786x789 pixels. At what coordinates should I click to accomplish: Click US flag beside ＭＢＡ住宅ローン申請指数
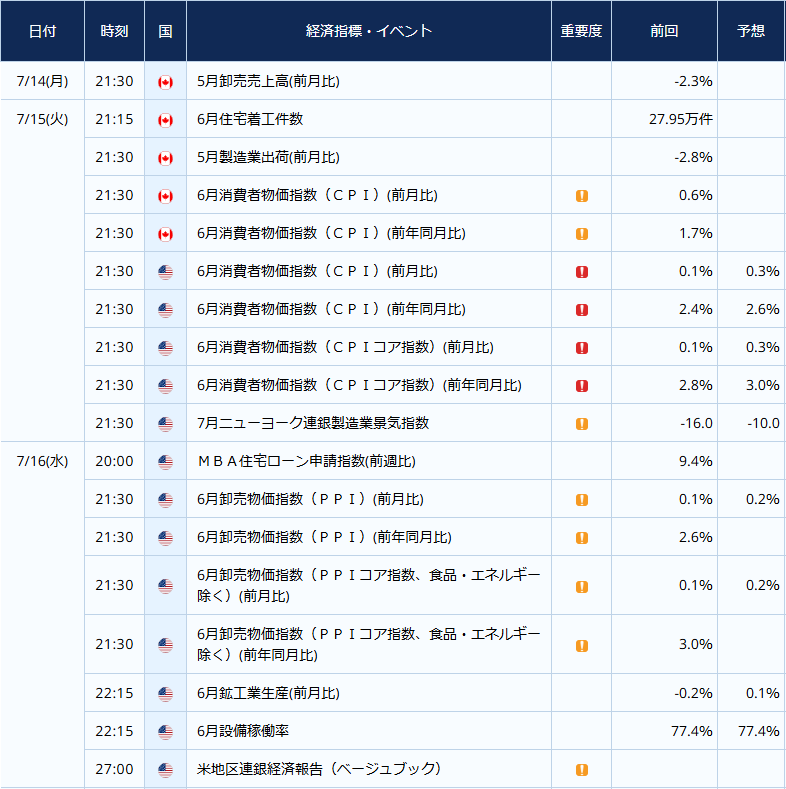[x=165, y=462]
